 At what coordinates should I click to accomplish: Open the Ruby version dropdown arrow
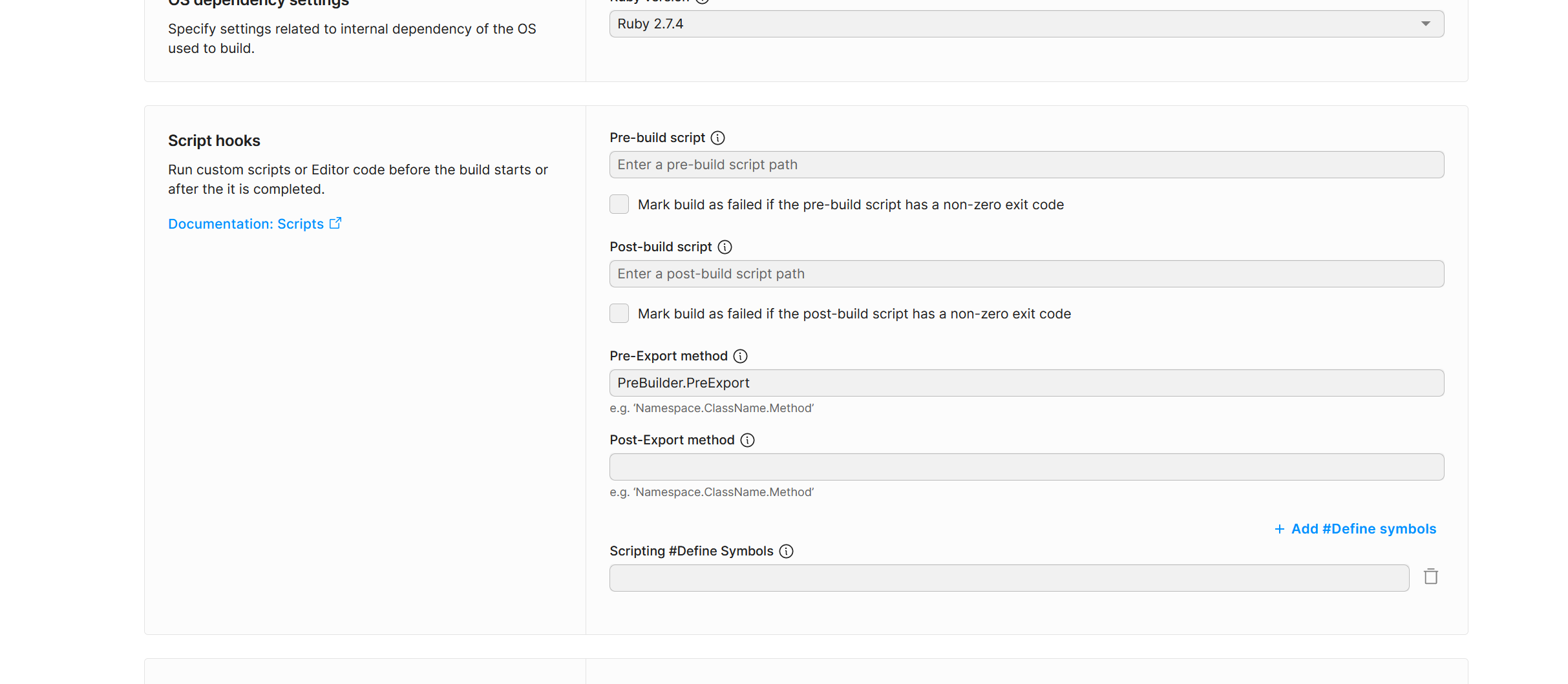(1426, 23)
